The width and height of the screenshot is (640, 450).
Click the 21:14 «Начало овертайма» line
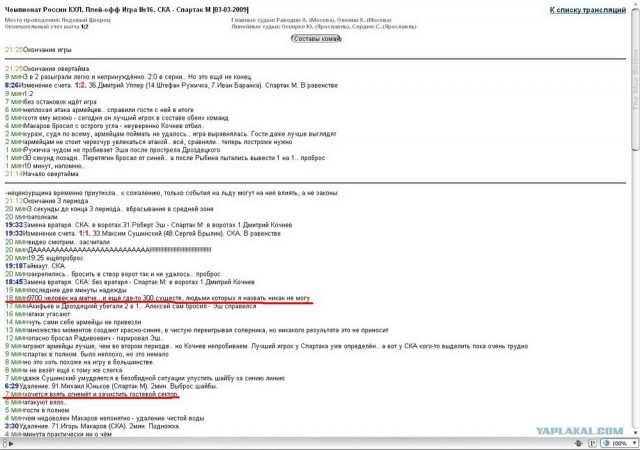42,174
